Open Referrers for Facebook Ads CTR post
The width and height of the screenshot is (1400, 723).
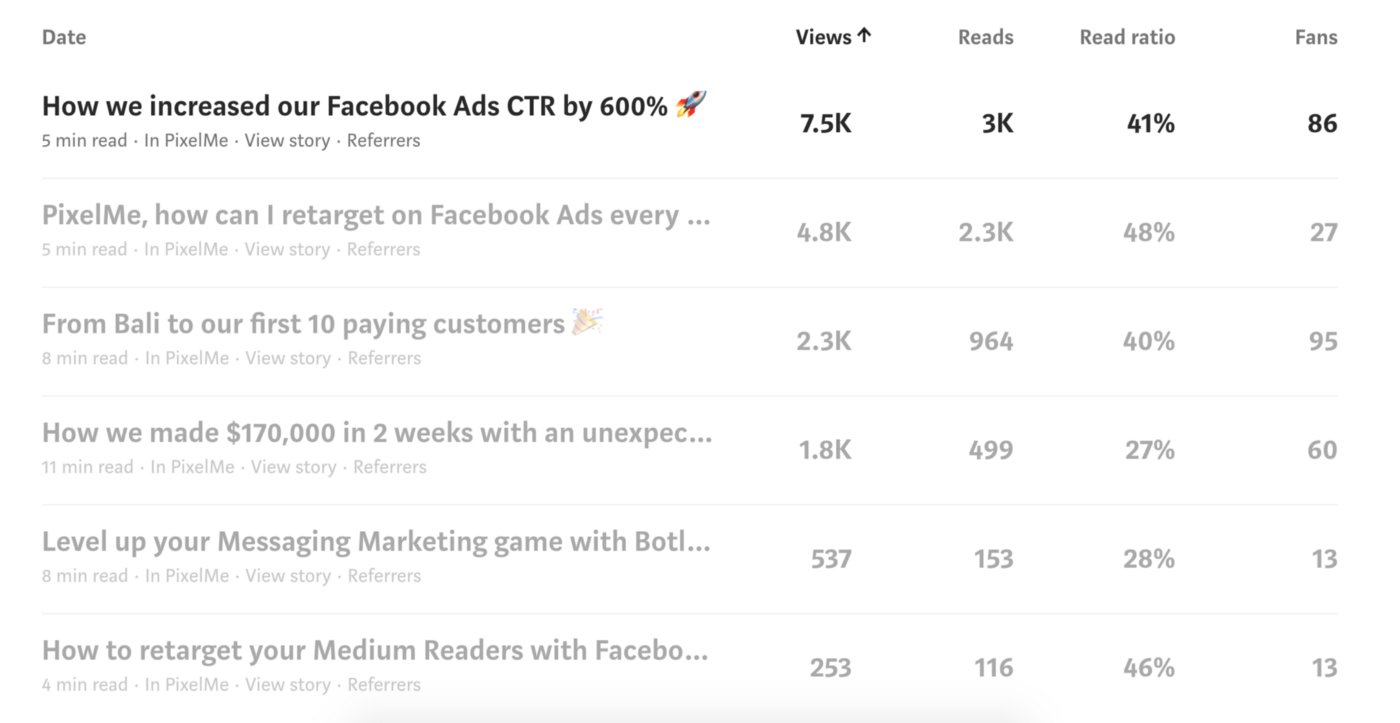384,141
